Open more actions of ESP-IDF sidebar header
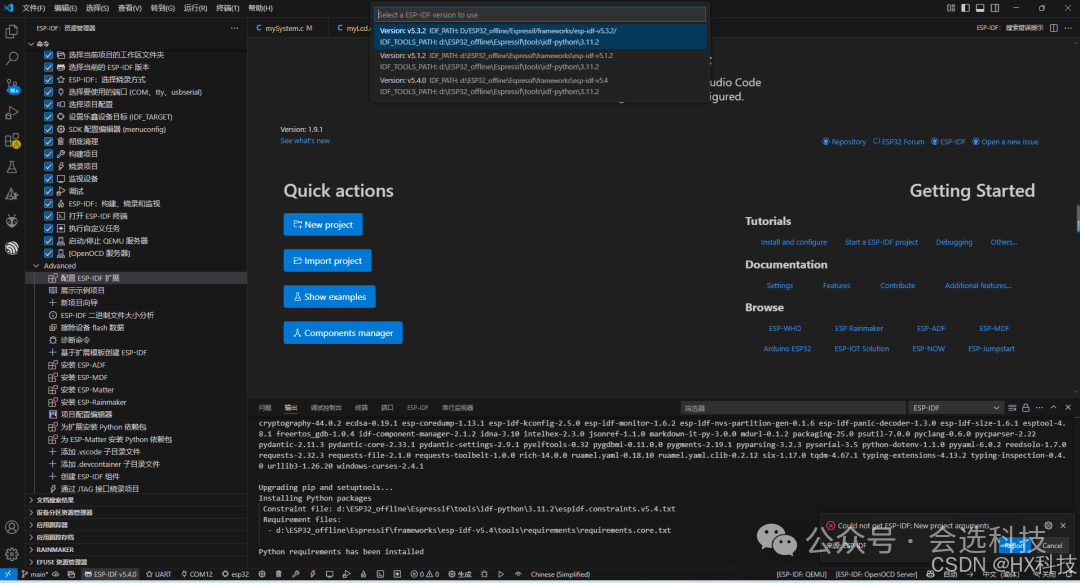The image size is (1080, 583). pos(235,28)
